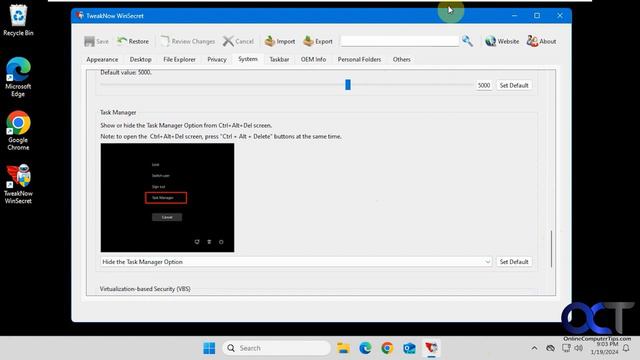Click the Import toolbar button
Image resolution: width=640 pixels, height=360 pixels.
[280, 41]
